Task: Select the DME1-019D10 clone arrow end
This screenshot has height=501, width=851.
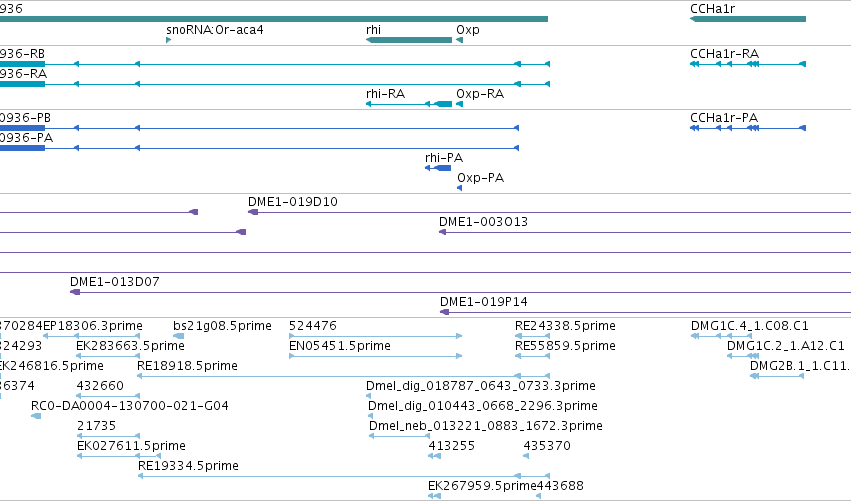Action: 253,212
